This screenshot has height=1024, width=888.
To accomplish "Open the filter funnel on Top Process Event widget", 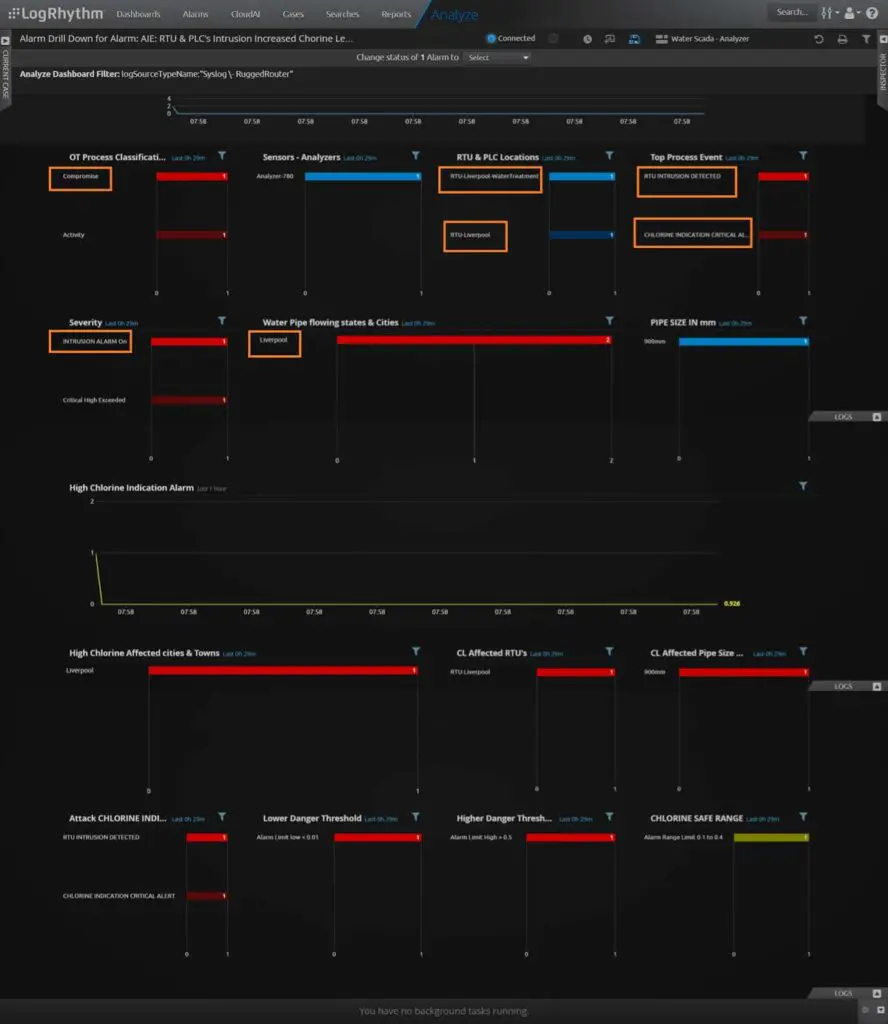I will (801, 157).
